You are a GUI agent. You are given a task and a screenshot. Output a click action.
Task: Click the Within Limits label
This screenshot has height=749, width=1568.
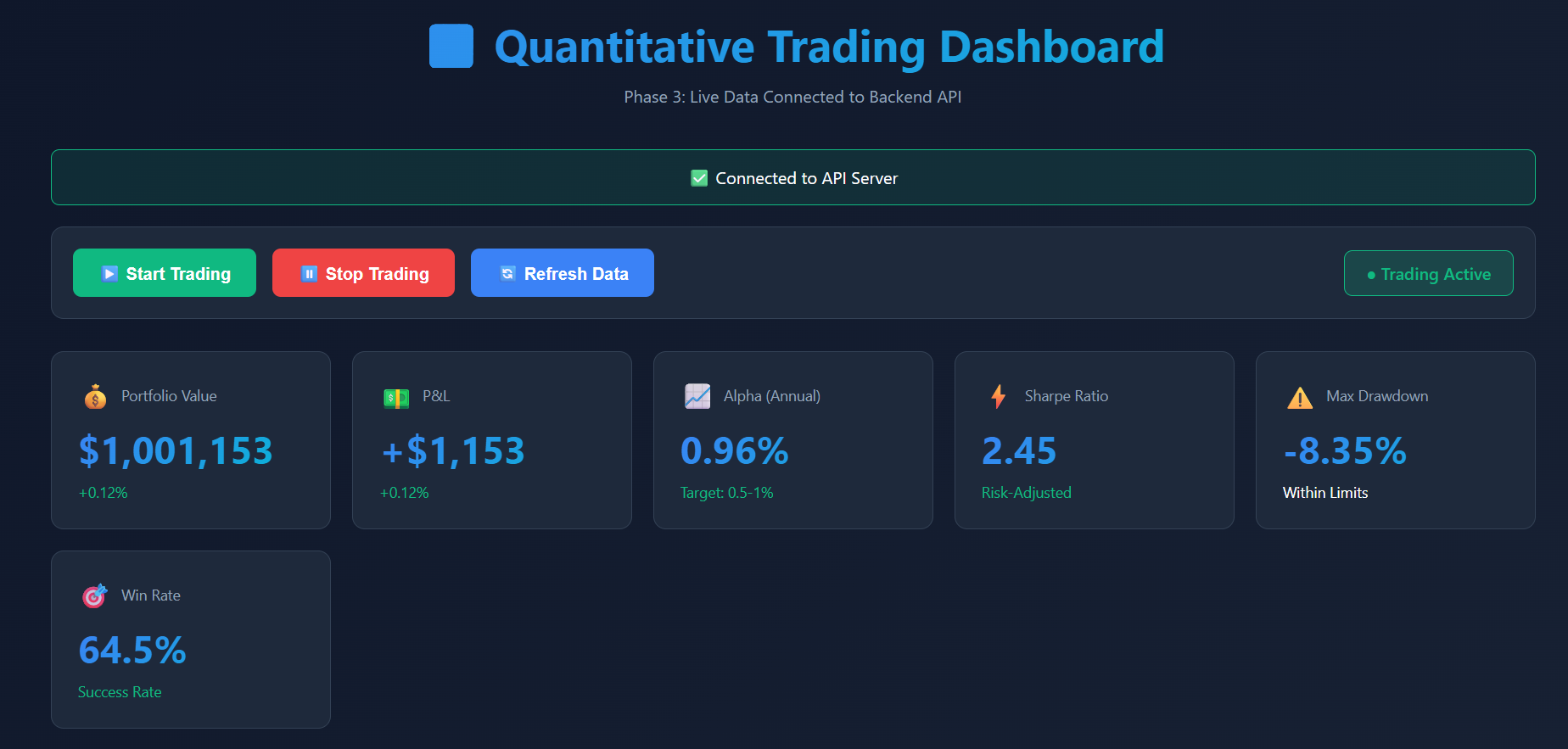point(1325,493)
